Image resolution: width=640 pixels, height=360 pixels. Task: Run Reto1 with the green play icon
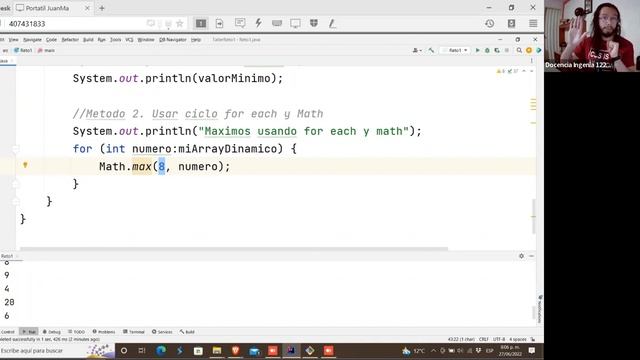click(x=478, y=50)
